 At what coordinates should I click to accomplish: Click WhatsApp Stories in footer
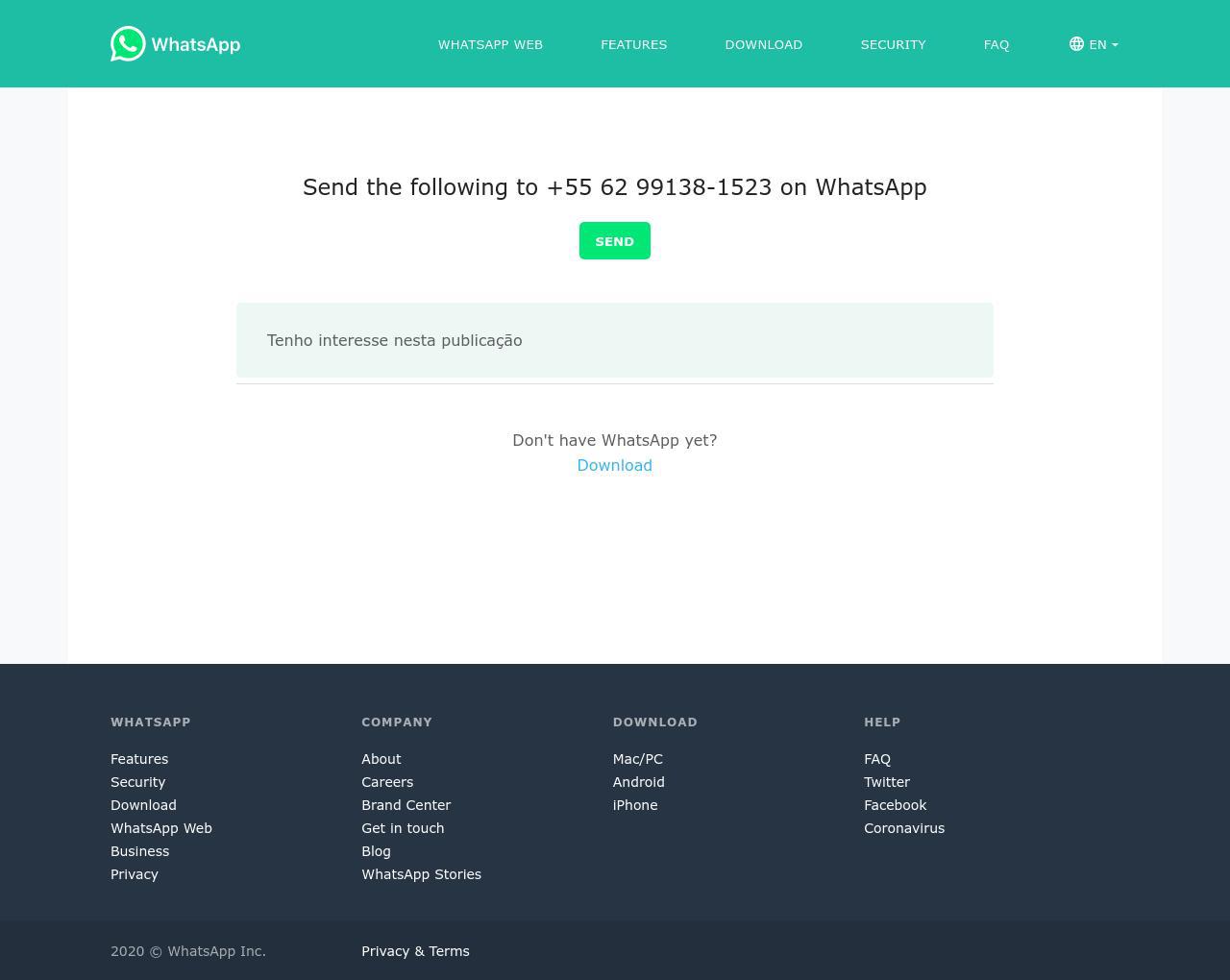coord(421,874)
